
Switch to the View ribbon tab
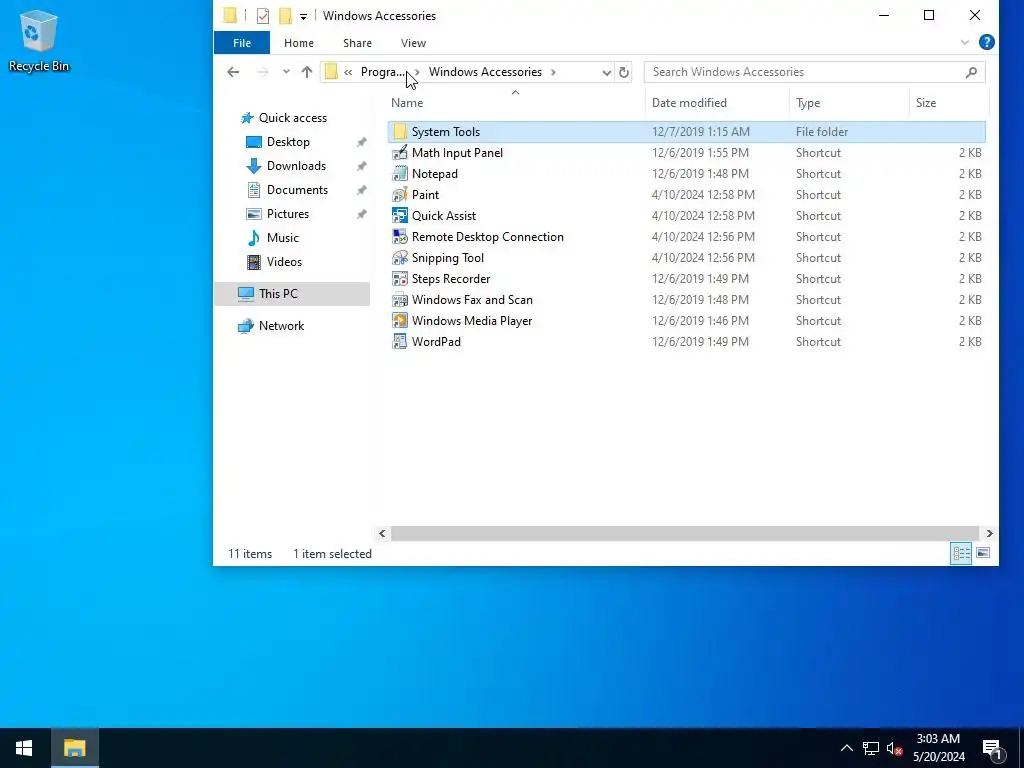click(x=413, y=43)
